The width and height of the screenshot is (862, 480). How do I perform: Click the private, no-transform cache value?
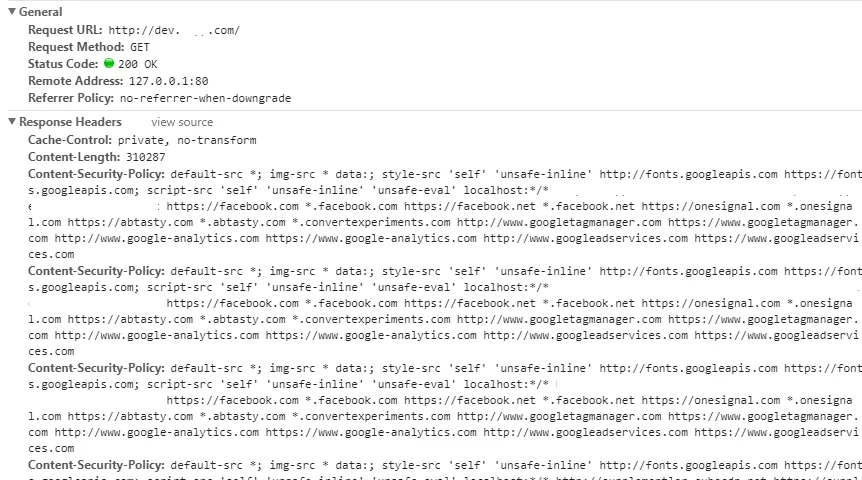[x=187, y=140]
